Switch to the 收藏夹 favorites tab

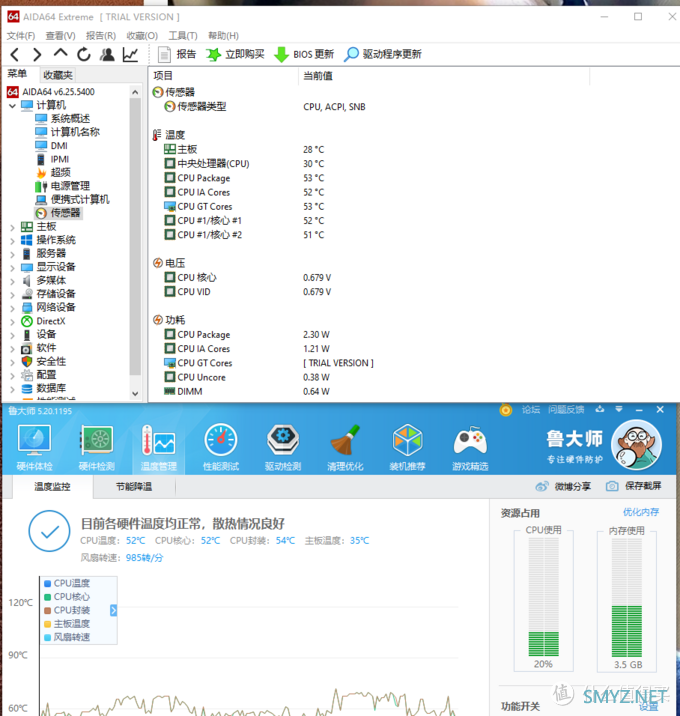(58, 75)
